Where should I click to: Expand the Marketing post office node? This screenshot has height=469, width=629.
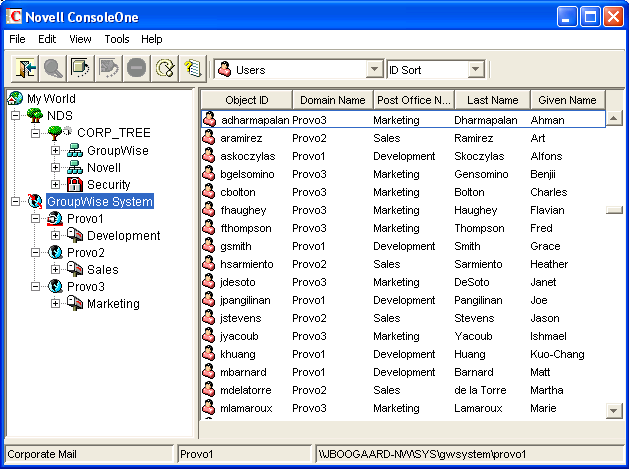55,303
